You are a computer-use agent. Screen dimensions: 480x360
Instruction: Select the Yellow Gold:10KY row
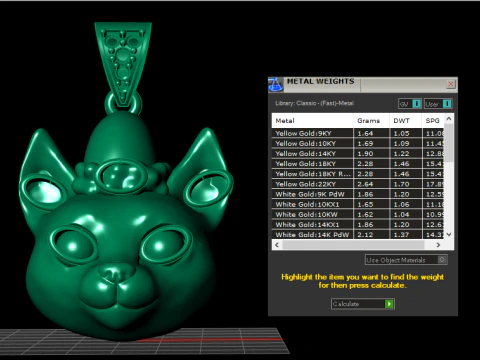358,144
